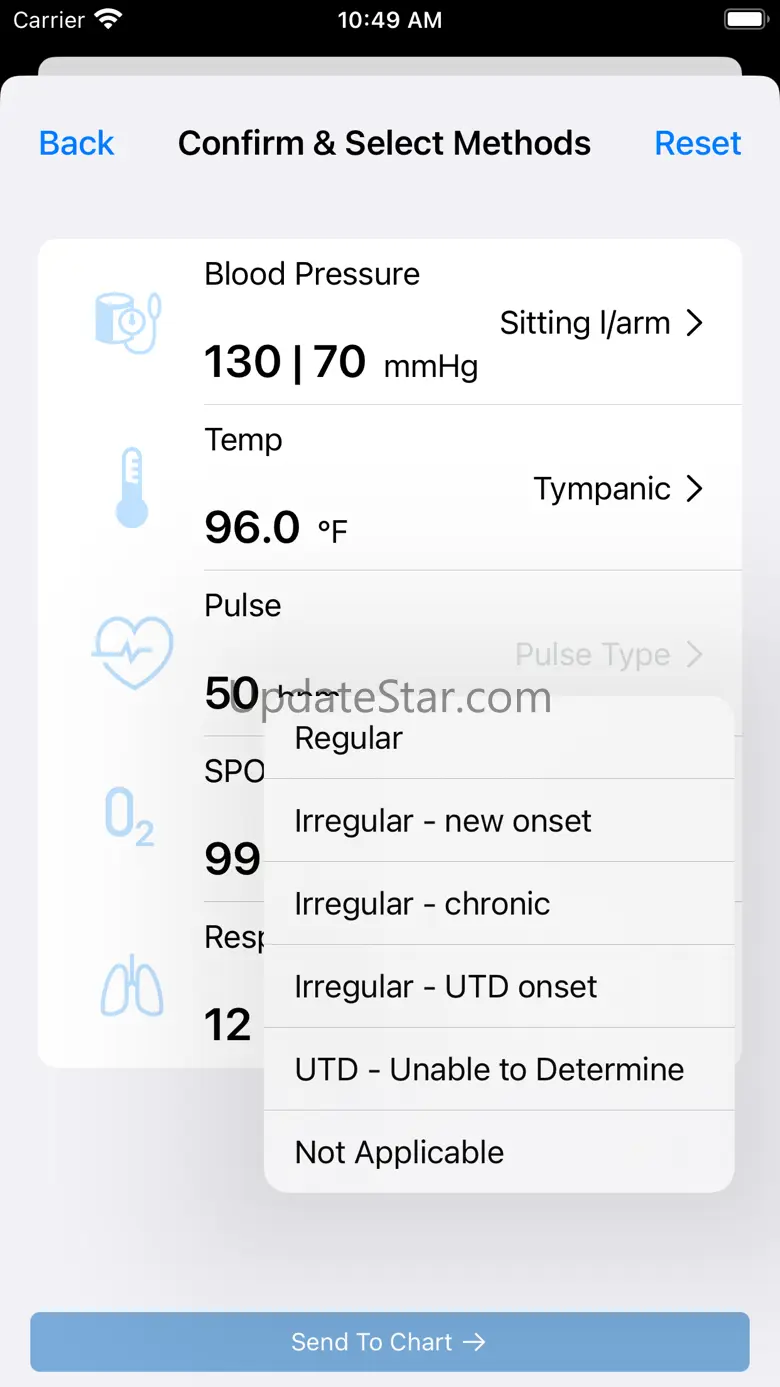Open the Sitting l/arm position selector
This screenshot has height=1387, width=780.
pos(602,323)
